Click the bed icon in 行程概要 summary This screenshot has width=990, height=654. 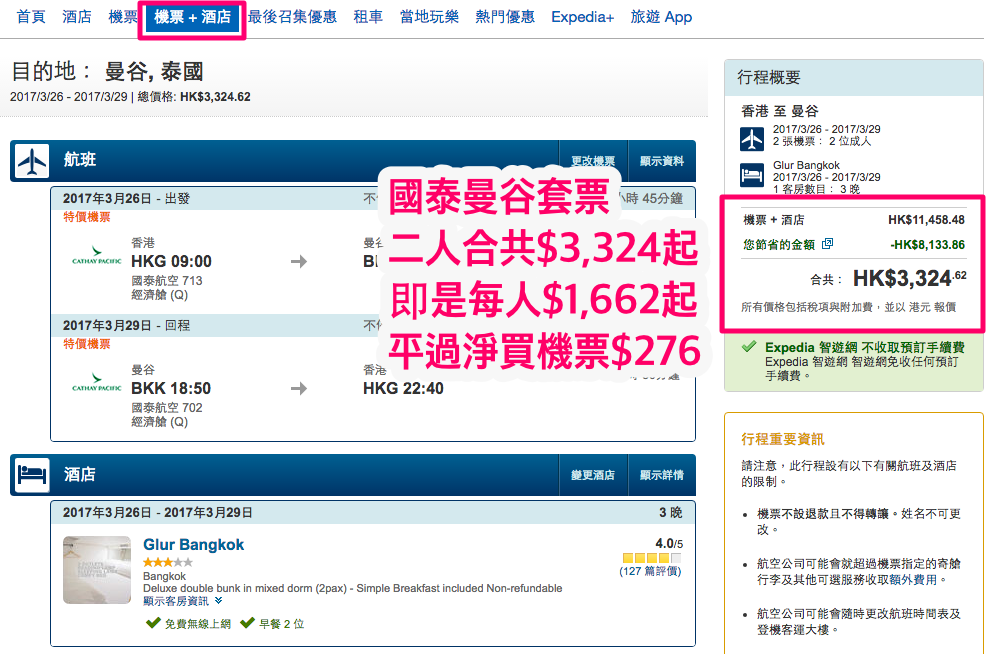pos(752,175)
